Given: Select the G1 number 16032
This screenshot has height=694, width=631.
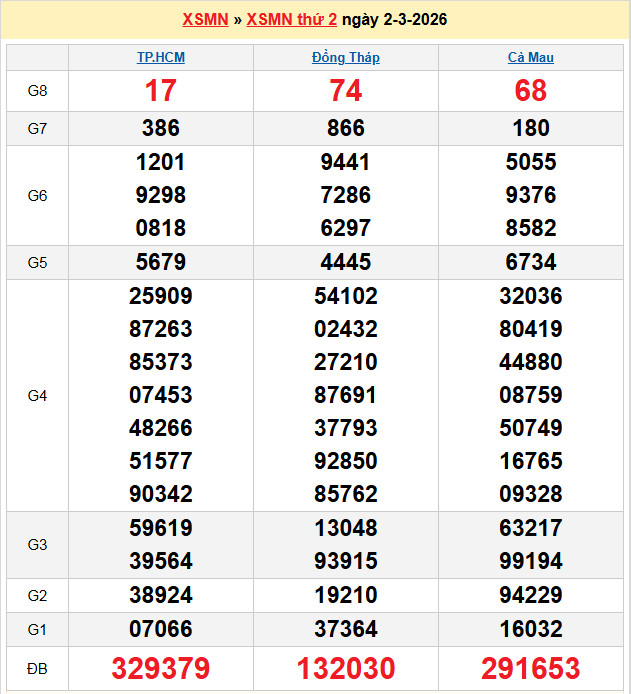Looking at the screenshot, I should point(530,629).
